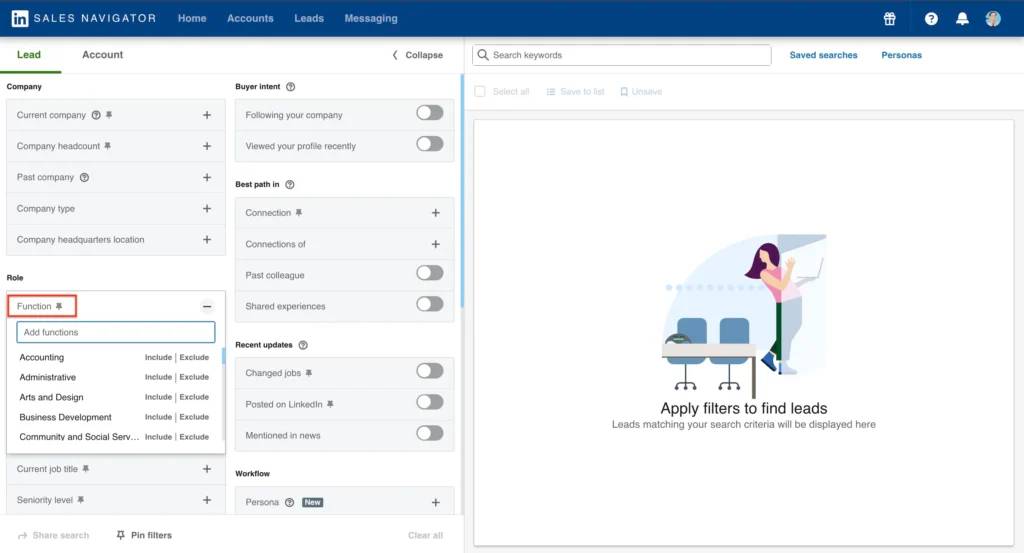This screenshot has width=1024, height=553.
Task: Click the Search keywords field
Action: (622, 55)
